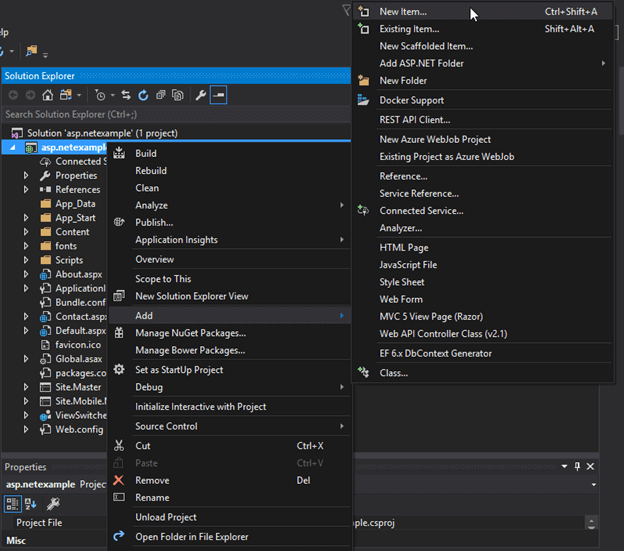The image size is (624, 551).
Task: Click Rebuild in the context menu
Action: point(151,170)
